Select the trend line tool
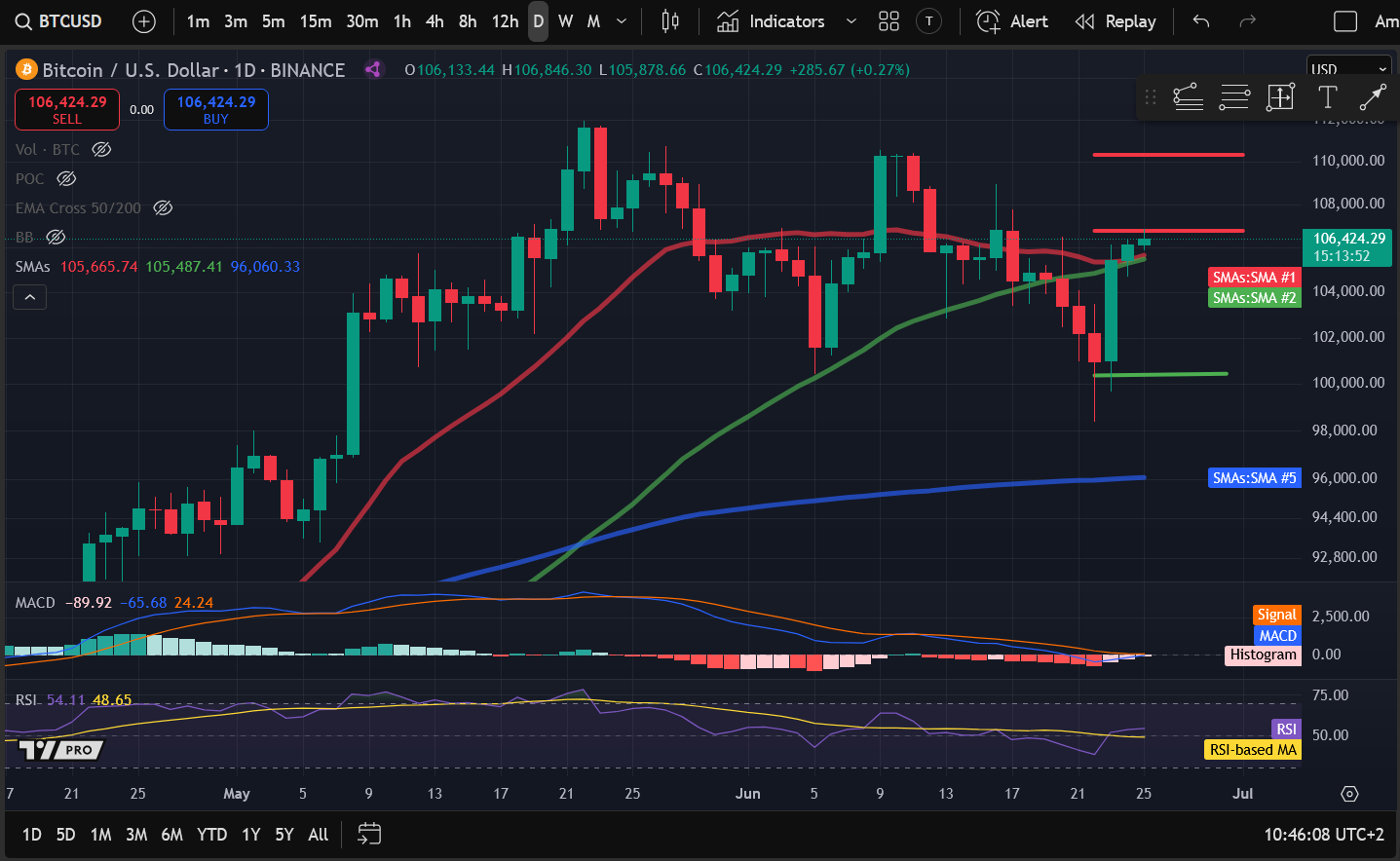The height and width of the screenshot is (861, 1400). coord(1373,96)
